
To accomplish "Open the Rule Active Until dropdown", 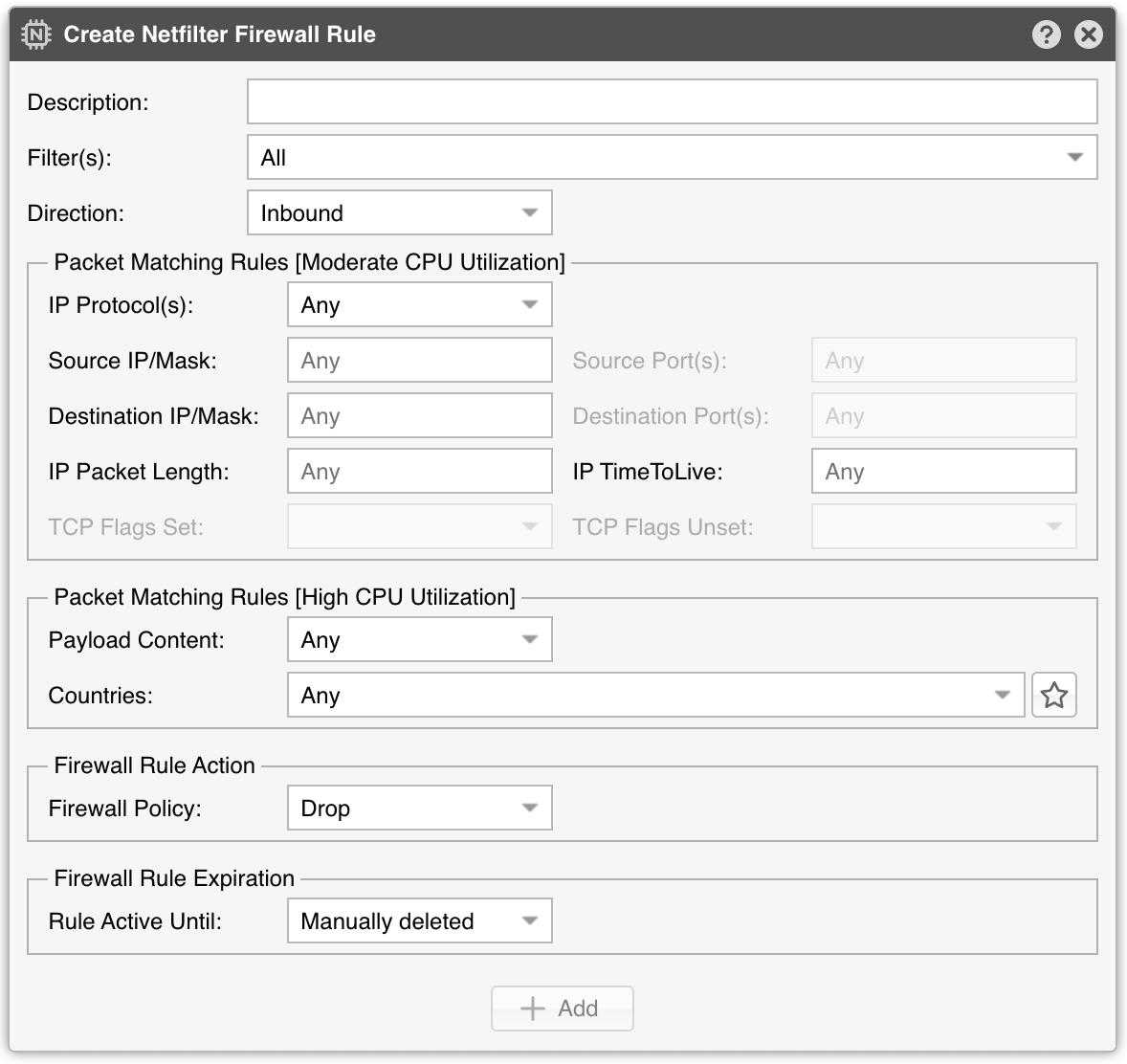I will [x=420, y=920].
